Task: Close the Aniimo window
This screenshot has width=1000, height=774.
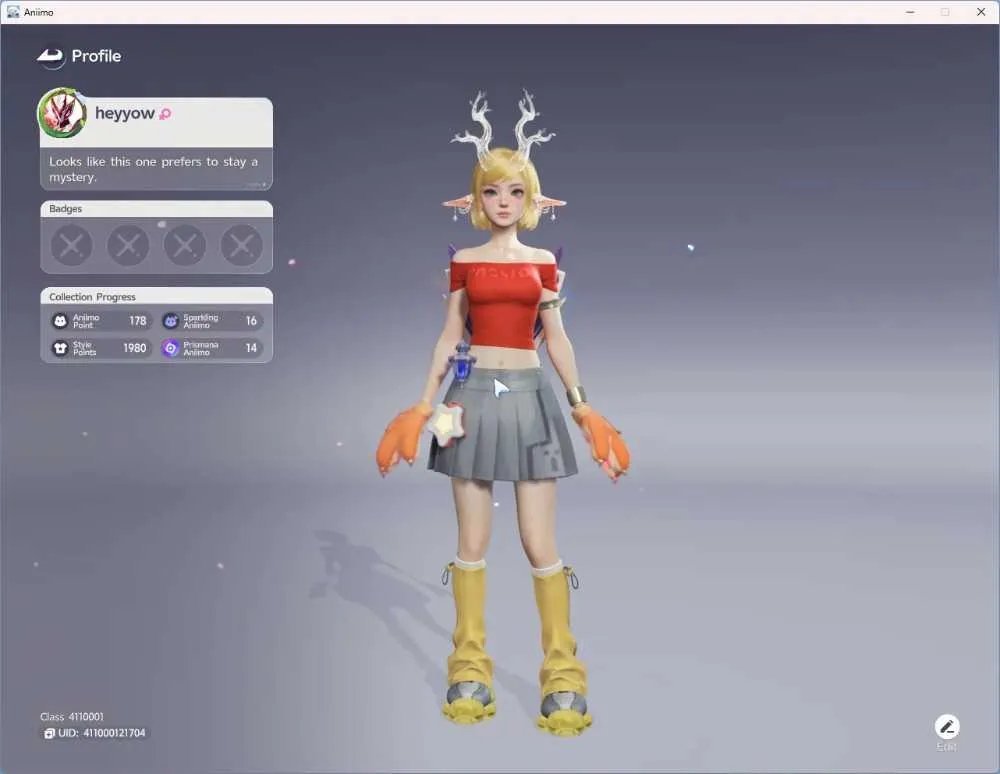Action: tap(981, 12)
